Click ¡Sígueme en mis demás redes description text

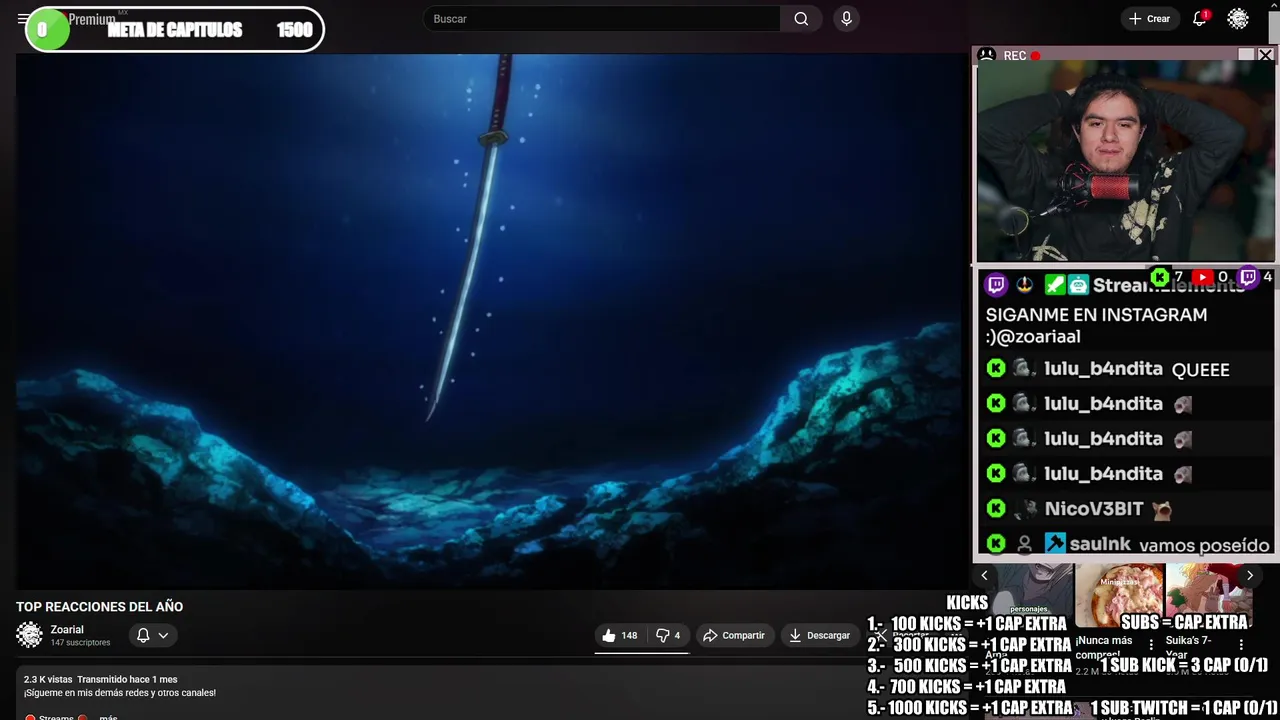tap(120, 693)
